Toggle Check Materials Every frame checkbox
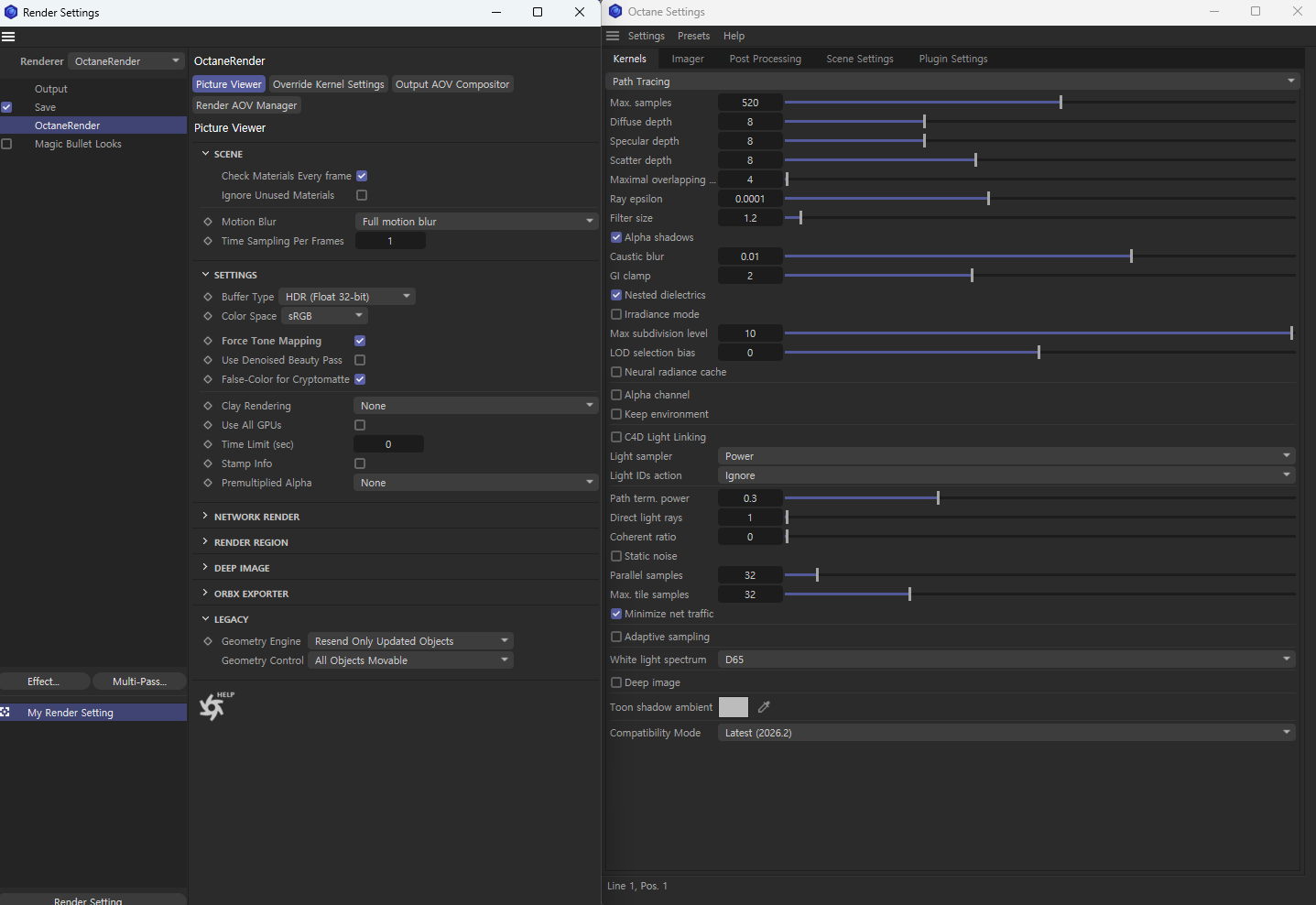 click(x=362, y=176)
